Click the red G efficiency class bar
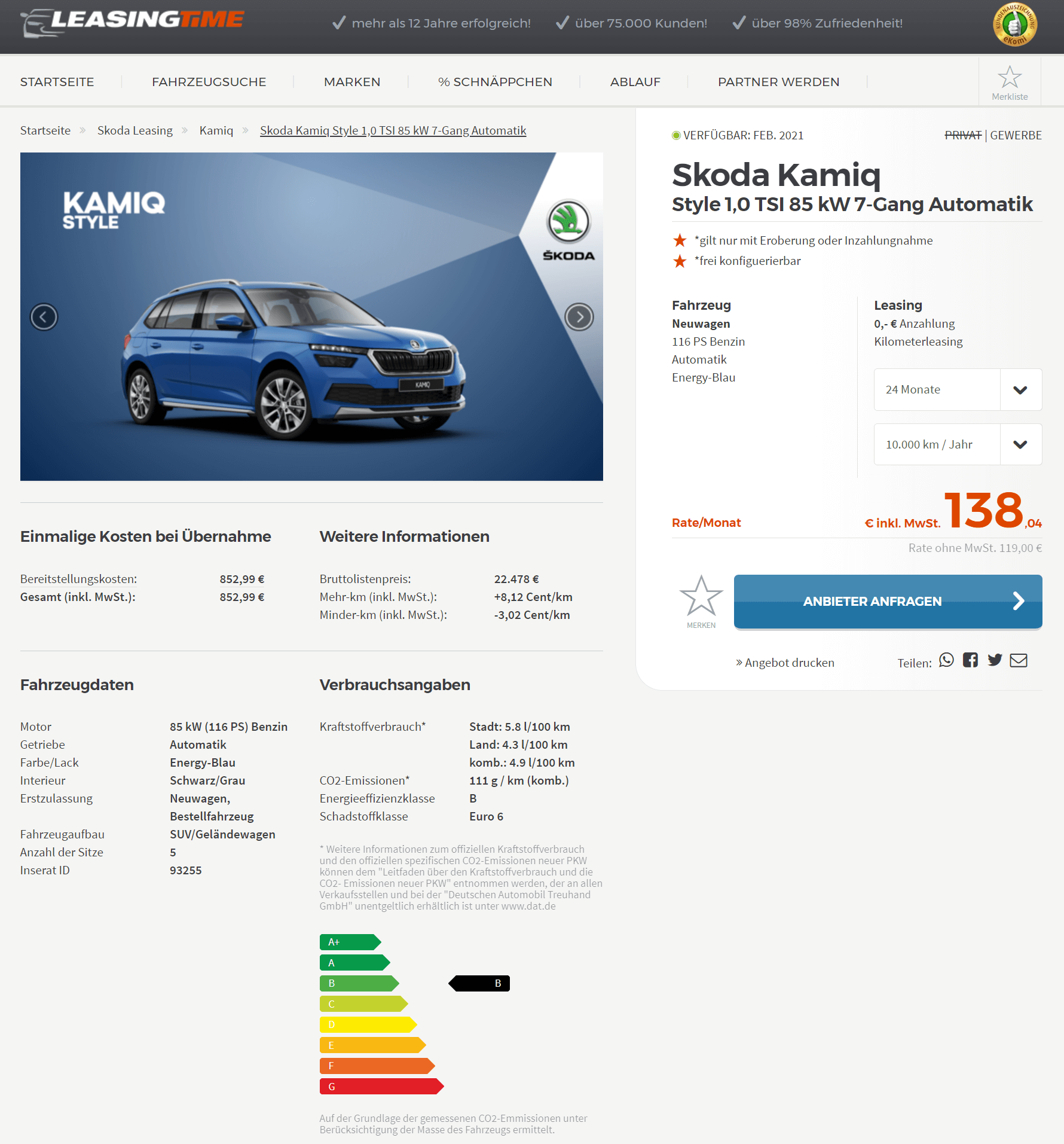The width and height of the screenshot is (1064, 1144). tap(381, 1087)
